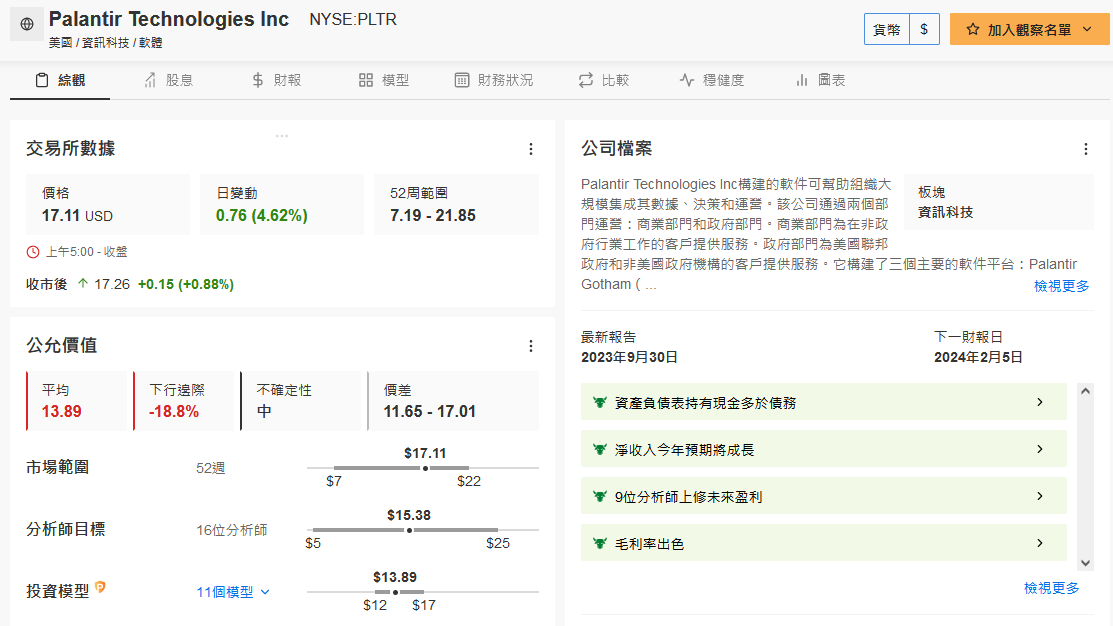
Task: Click the bull icon on 9位分析師上修未來盈利 row
Action: point(600,496)
